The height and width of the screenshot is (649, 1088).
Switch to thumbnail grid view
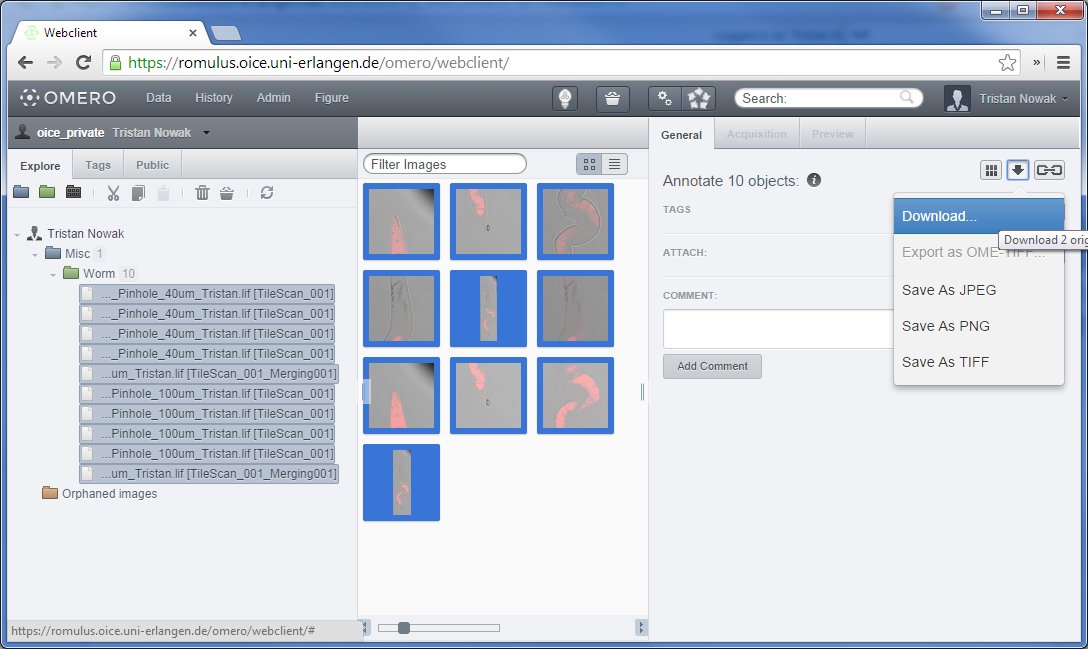[x=589, y=164]
